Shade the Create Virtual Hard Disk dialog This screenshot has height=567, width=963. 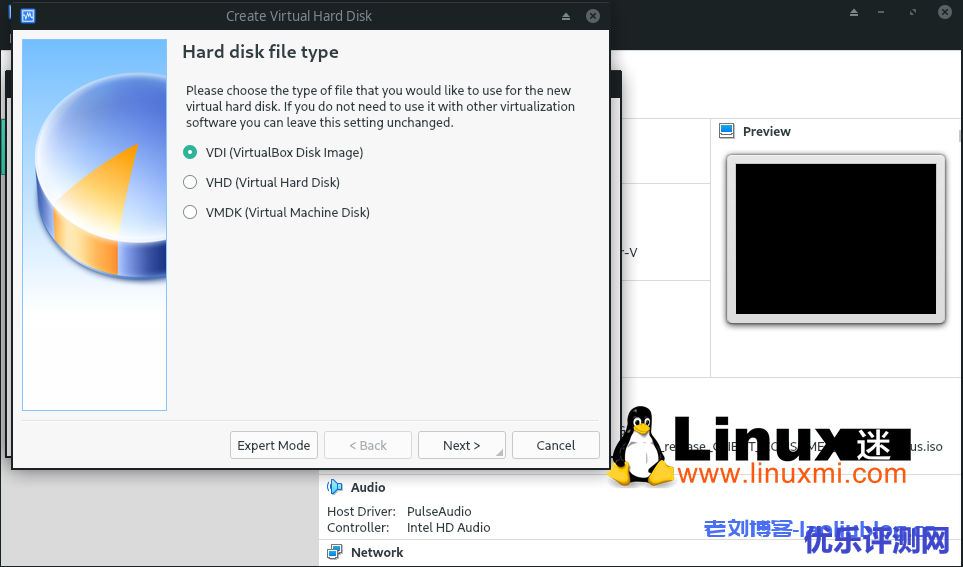click(x=566, y=16)
